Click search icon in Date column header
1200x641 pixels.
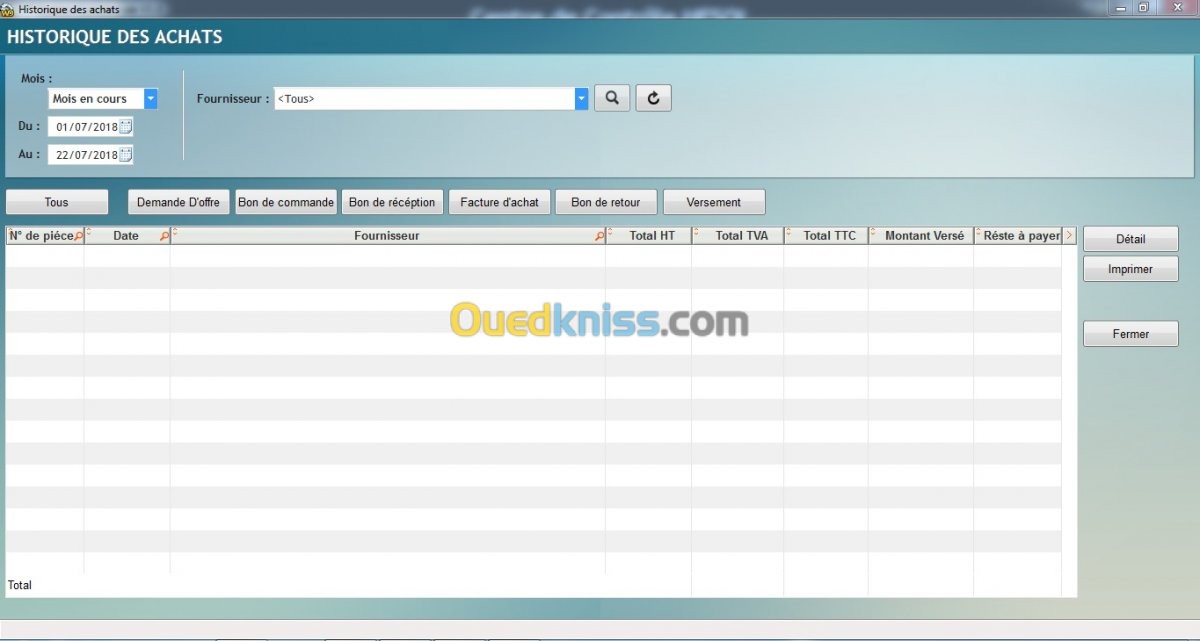click(164, 237)
